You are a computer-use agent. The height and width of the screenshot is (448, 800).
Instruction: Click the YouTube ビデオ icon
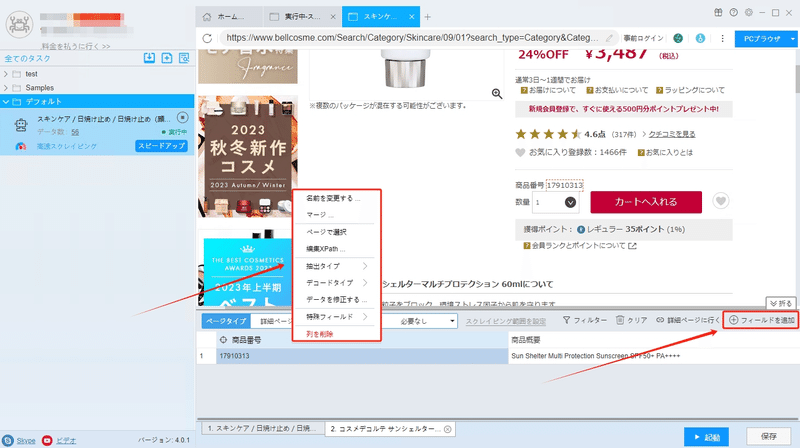47,440
